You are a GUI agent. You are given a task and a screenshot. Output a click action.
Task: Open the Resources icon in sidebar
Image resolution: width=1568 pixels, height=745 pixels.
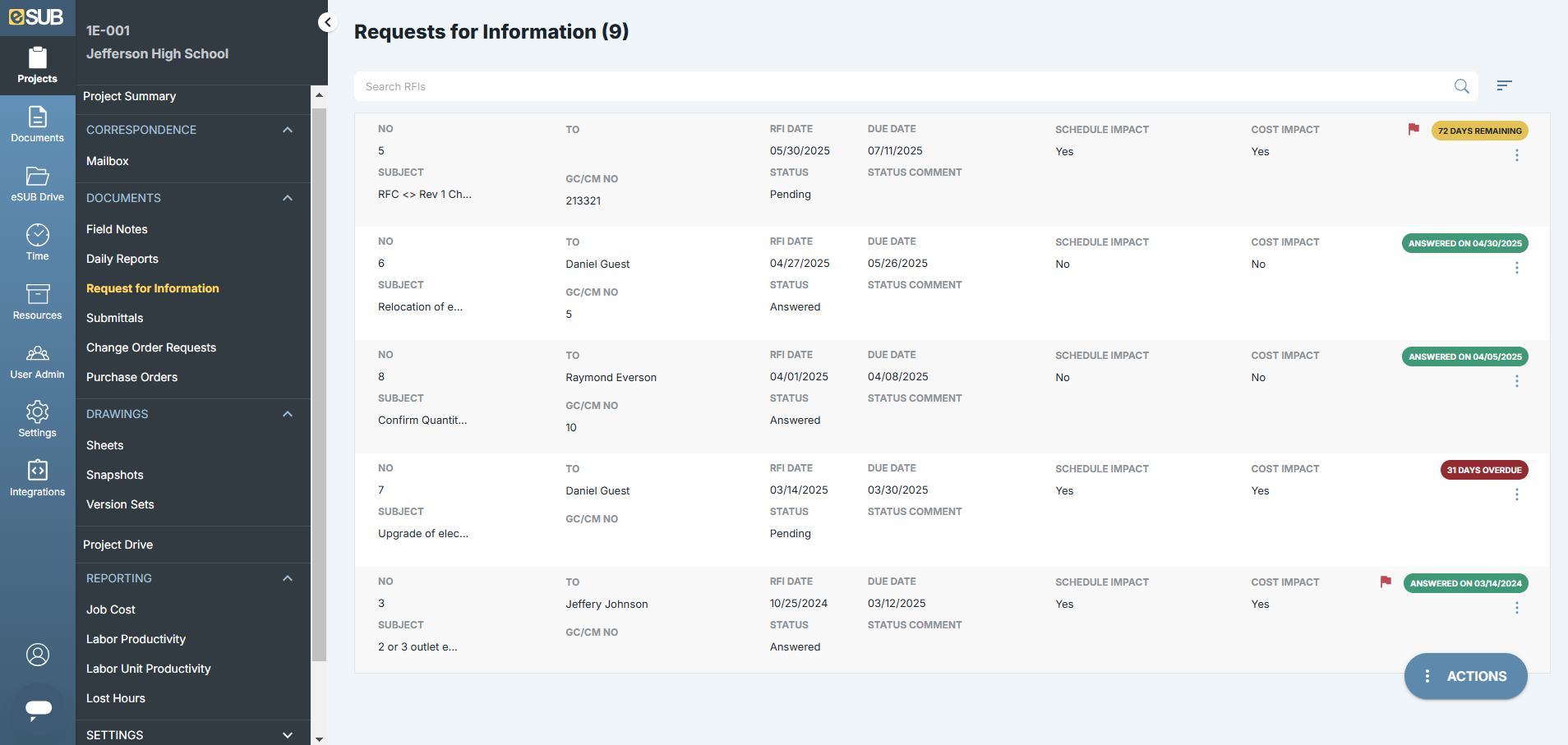37,301
